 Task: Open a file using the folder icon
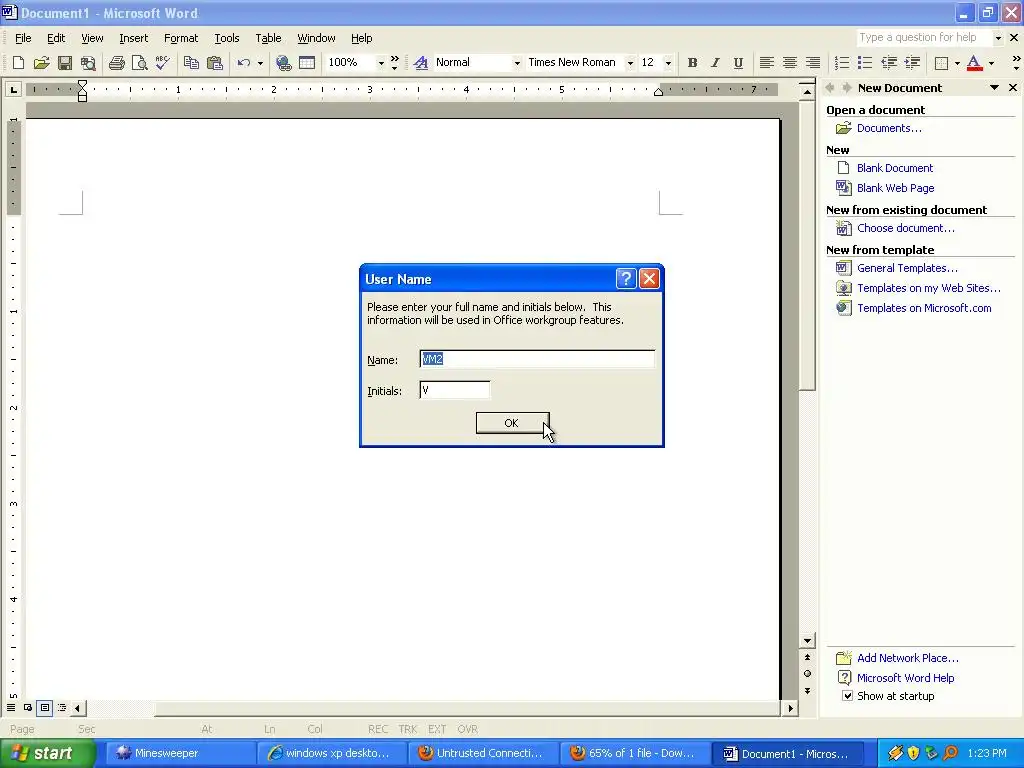click(41, 63)
